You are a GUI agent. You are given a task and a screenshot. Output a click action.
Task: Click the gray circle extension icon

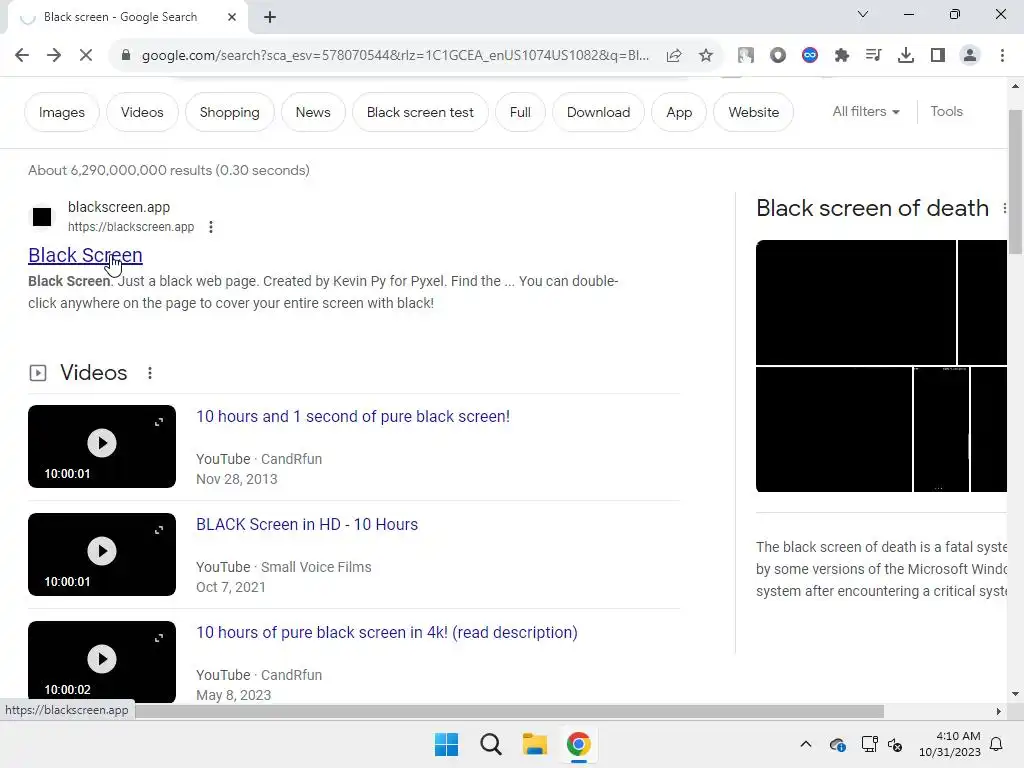point(778,56)
